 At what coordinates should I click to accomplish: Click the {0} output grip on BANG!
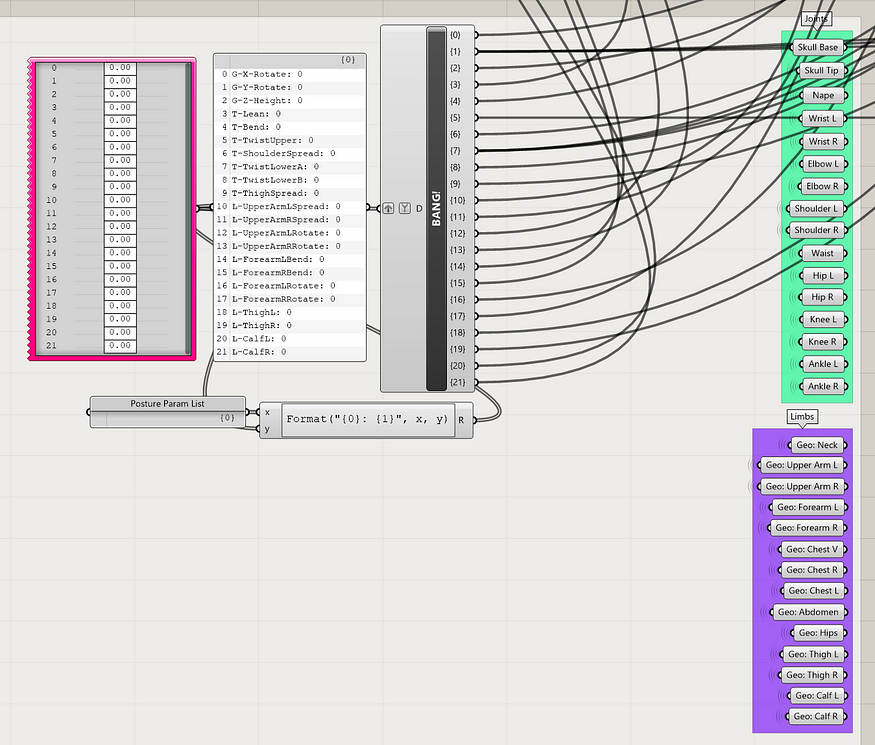tap(476, 35)
